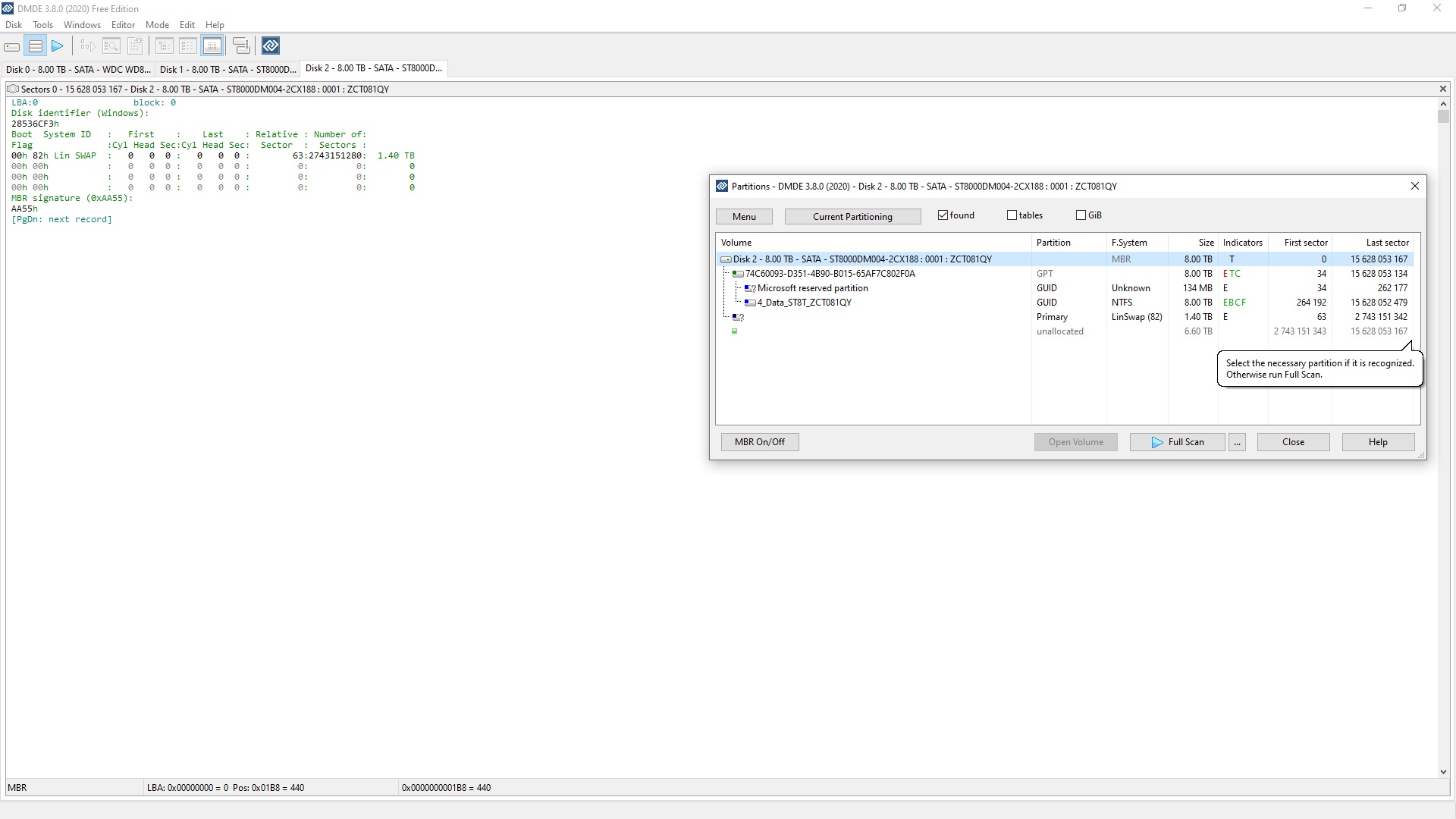Click Close button in Partitions dialog

pyautogui.click(x=1293, y=442)
